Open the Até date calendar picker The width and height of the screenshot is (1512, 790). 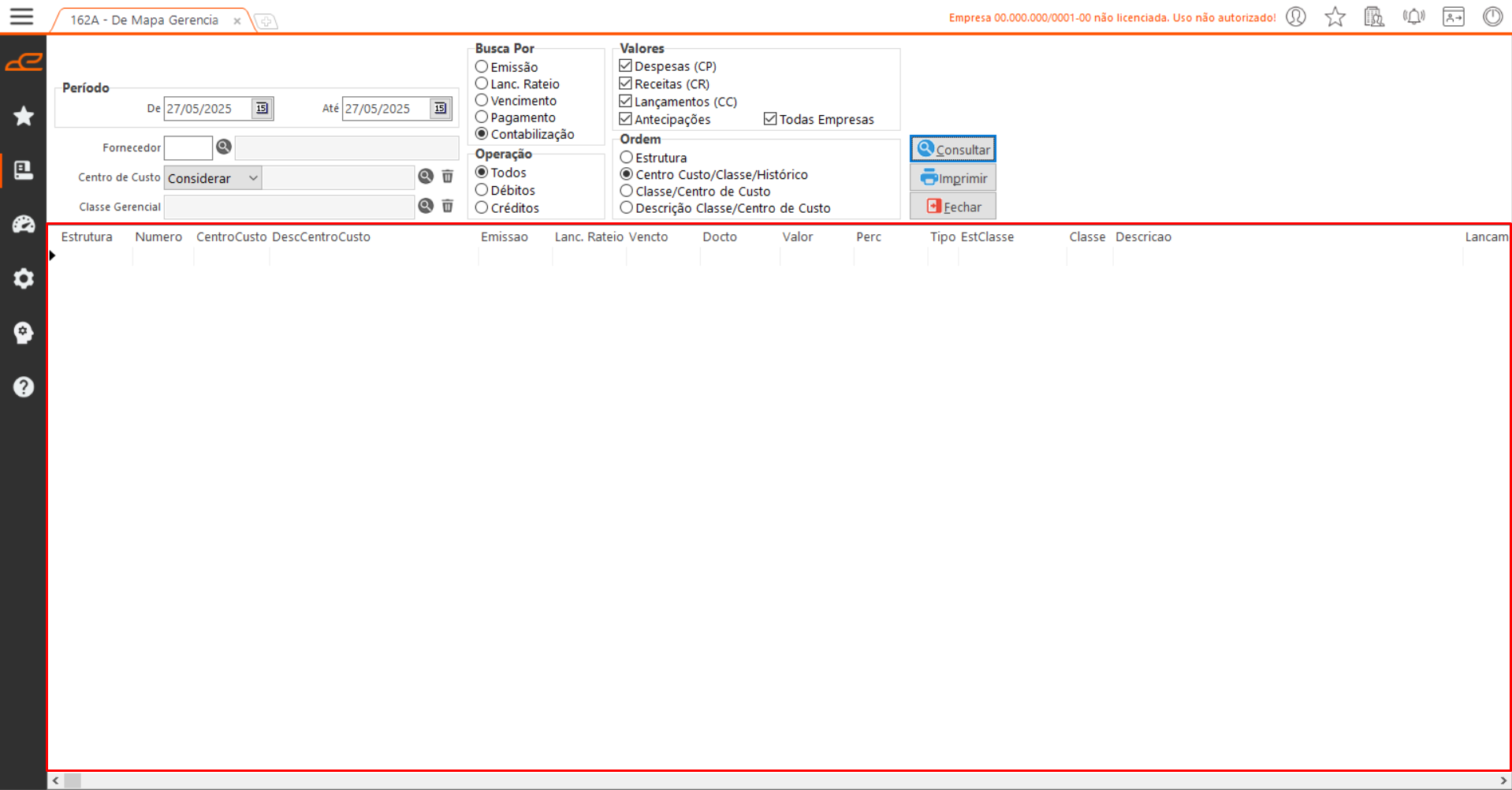pyautogui.click(x=440, y=109)
